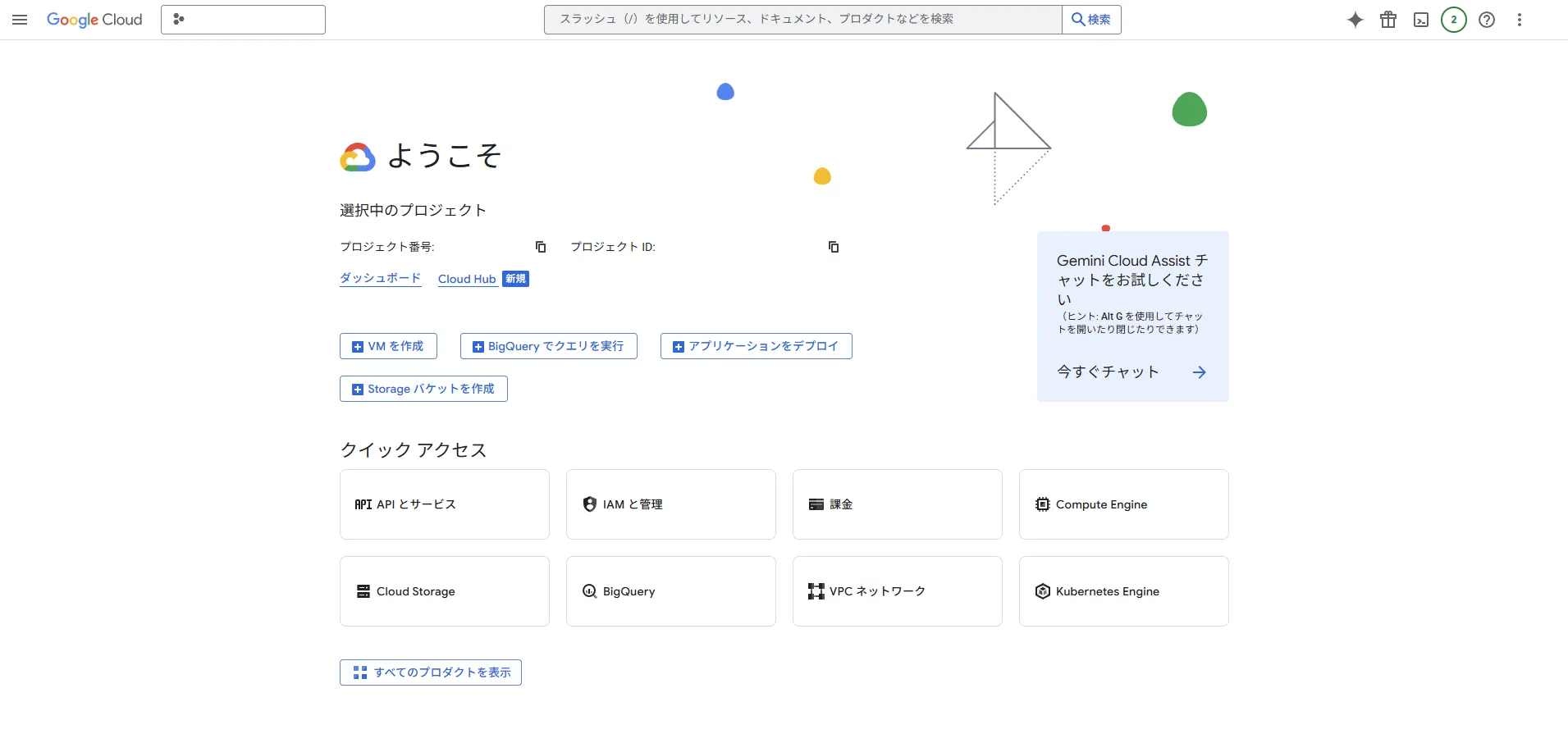
Task: Click the ようこそ heading text
Action: (444, 156)
